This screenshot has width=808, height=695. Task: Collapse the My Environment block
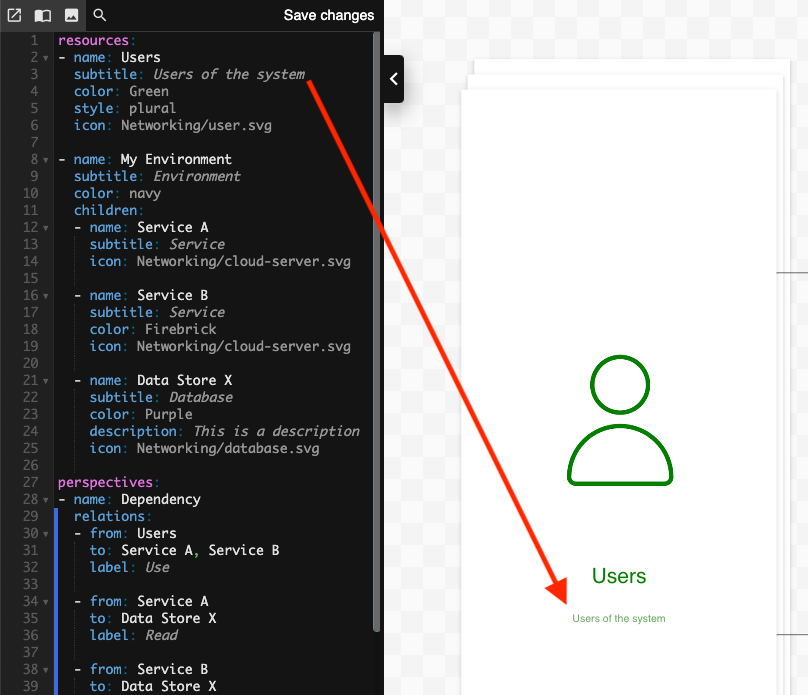(45, 159)
